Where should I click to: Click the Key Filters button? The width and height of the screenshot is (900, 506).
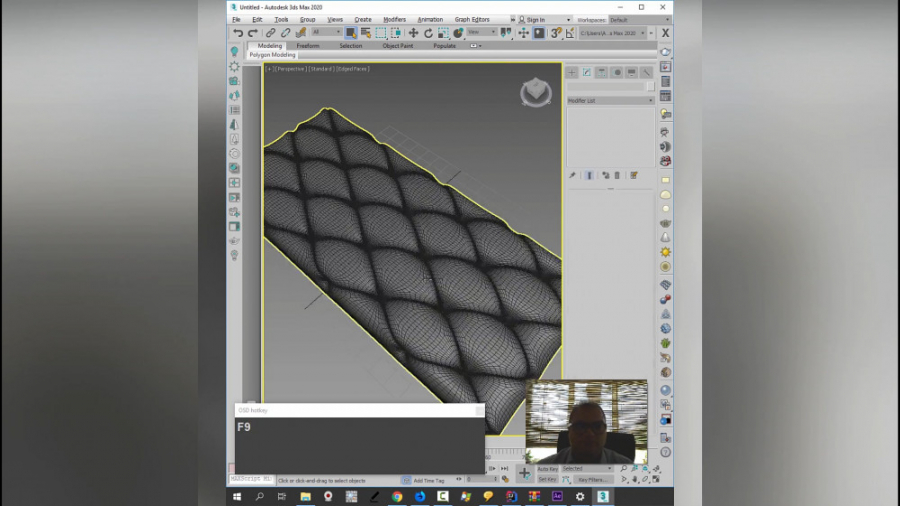point(592,480)
